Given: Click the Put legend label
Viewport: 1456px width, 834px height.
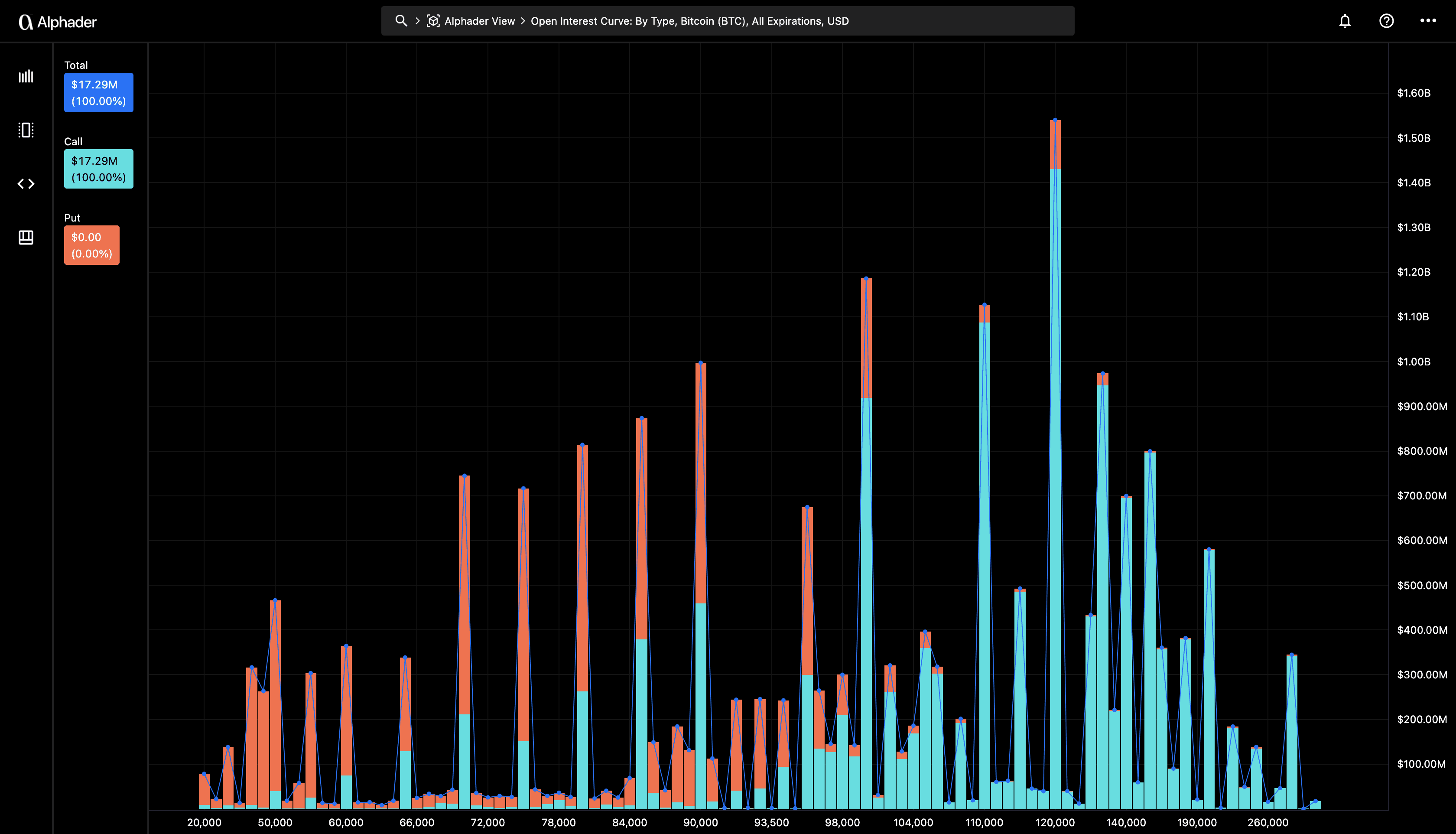Looking at the screenshot, I should 72,218.
